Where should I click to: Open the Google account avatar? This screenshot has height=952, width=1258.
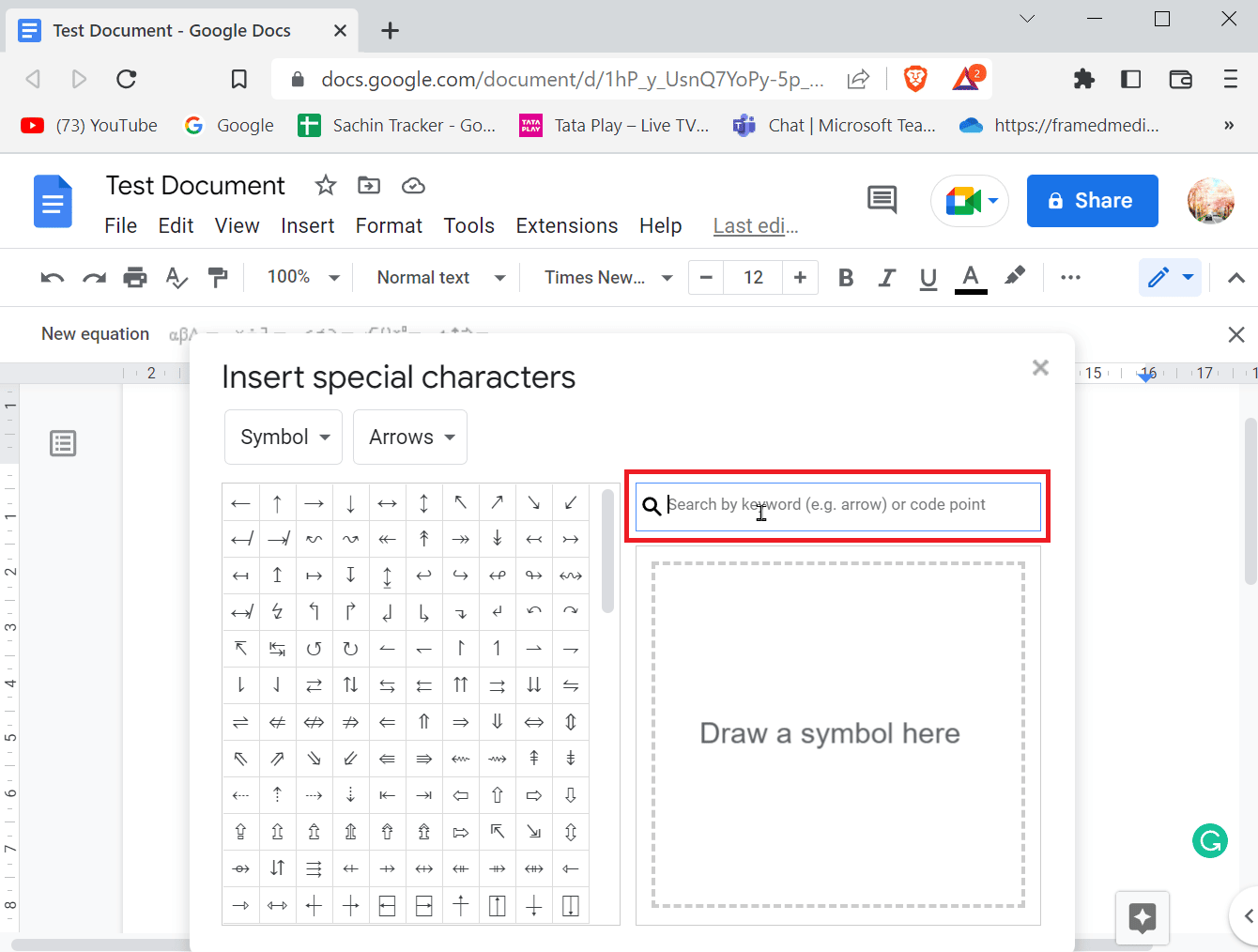point(1211,201)
